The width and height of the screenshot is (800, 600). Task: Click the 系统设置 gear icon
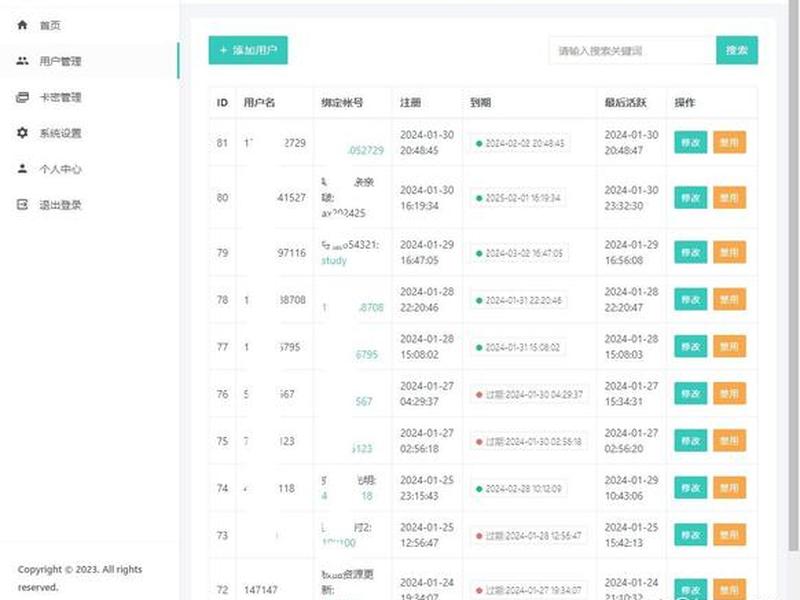[22, 133]
